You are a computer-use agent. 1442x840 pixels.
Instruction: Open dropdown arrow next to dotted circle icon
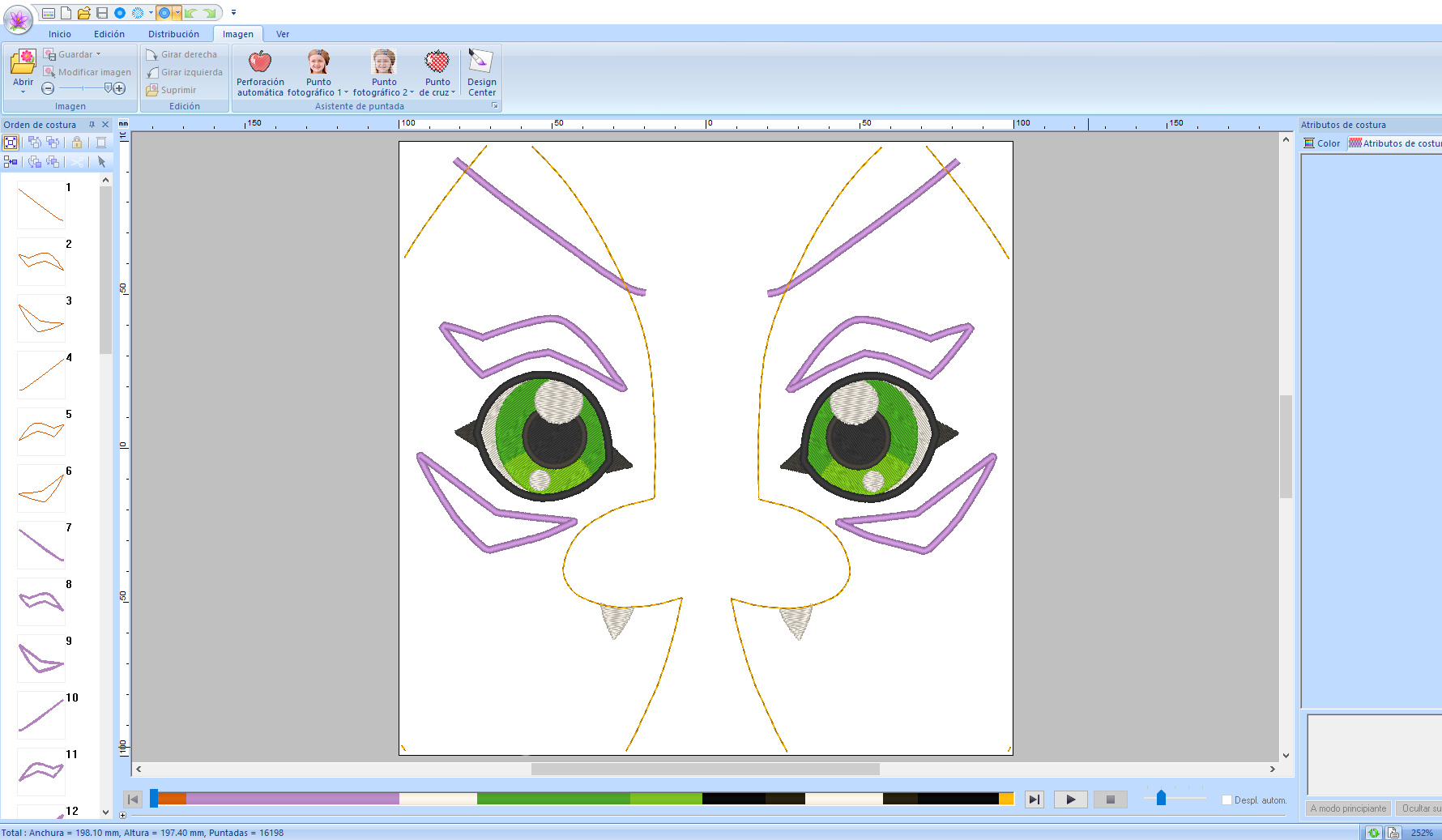click(151, 13)
